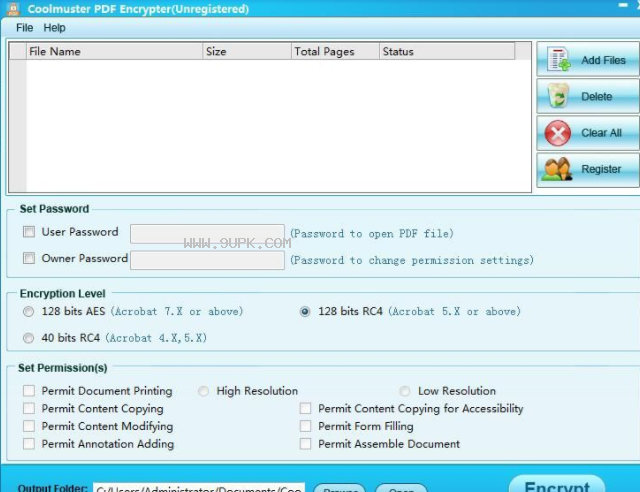640x492 pixels.
Task: Click the 'Password to open PDF file' hint text
Action: tap(371, 234)
